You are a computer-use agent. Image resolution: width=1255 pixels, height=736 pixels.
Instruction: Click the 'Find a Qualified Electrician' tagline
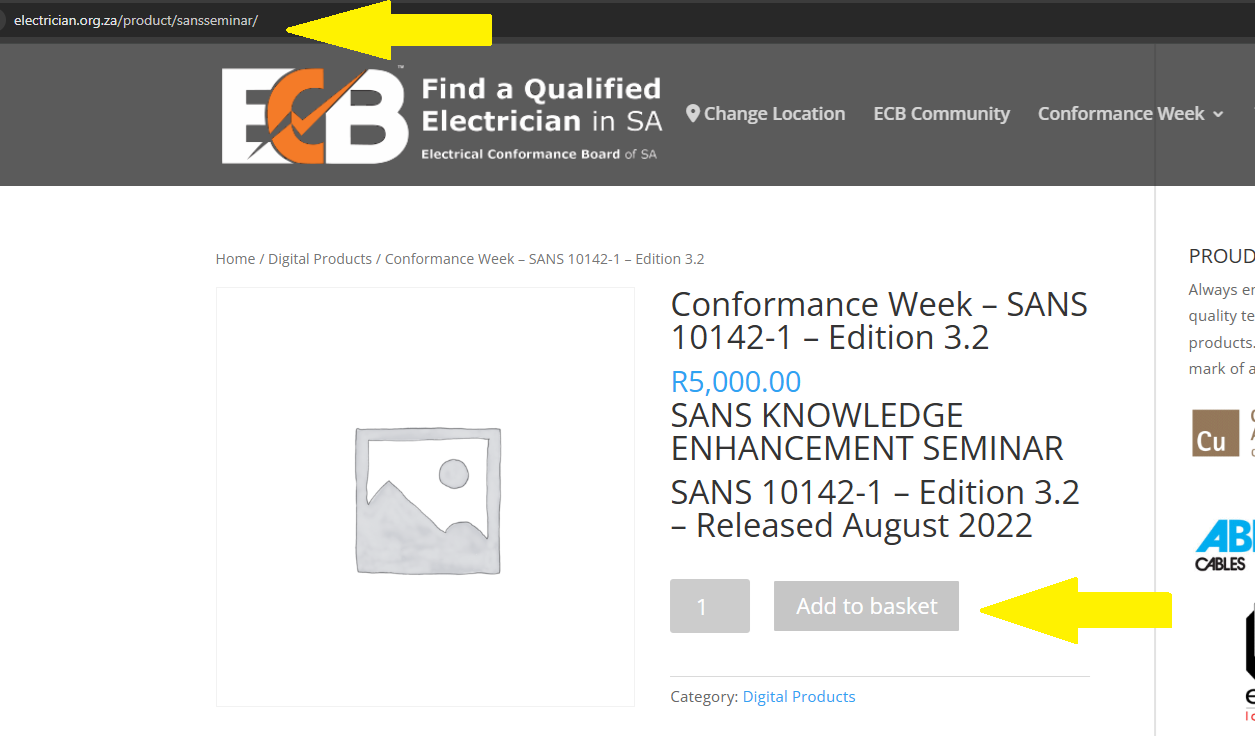tap(541, 105)
